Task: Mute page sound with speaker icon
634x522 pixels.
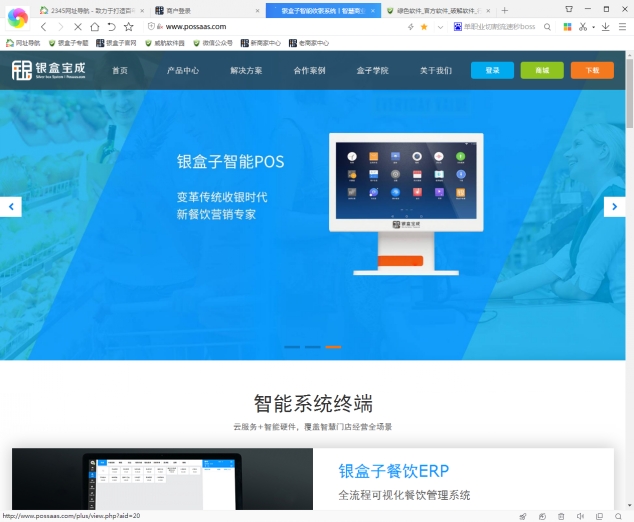Action: pos(580,516)
